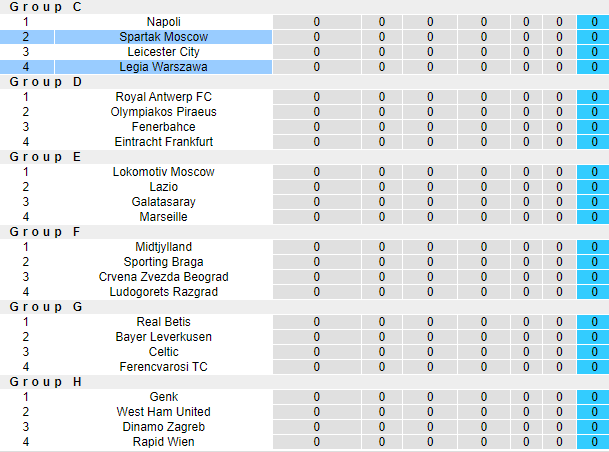The height and width of the screenshot is (452, 609).
Task: Click the blue points cell for Genk
Action: coord(594,397)
